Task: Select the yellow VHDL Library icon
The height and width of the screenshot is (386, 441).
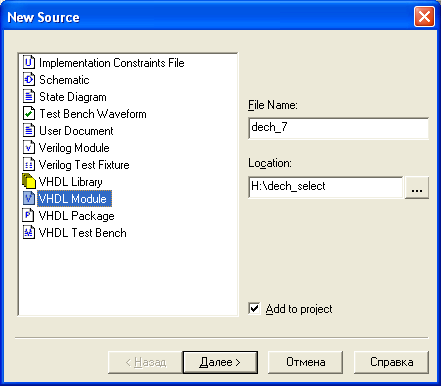Action: click(29, 181)
